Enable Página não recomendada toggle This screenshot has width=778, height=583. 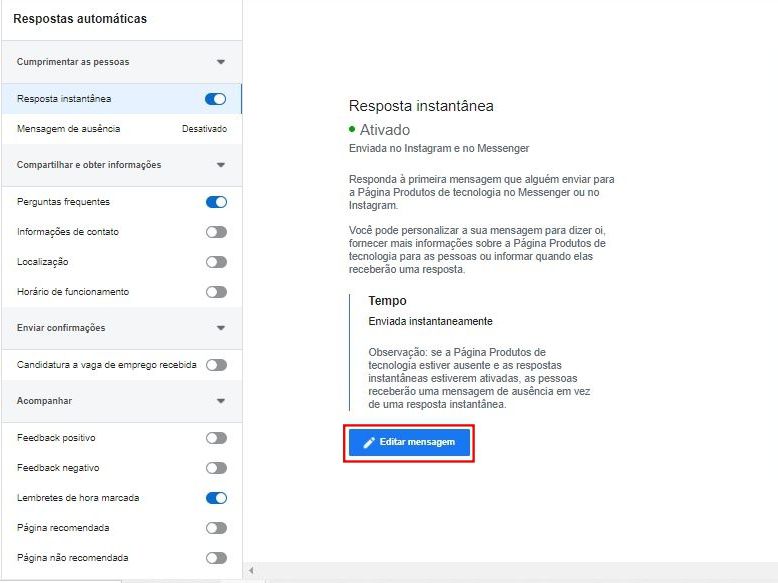(x=216, y=558)
